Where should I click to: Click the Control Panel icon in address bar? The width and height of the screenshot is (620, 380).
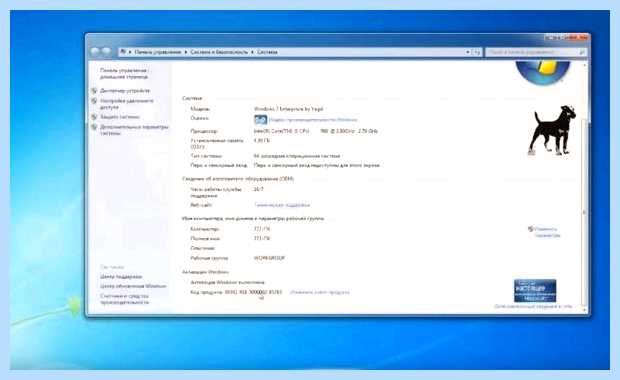[123, 52]
